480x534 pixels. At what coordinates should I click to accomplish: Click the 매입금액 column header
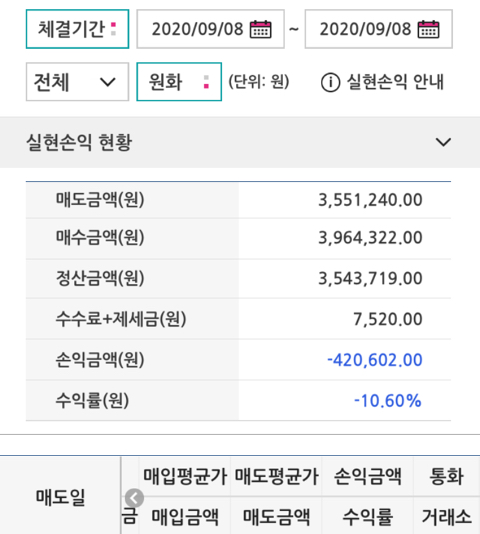tap(185, 516)
